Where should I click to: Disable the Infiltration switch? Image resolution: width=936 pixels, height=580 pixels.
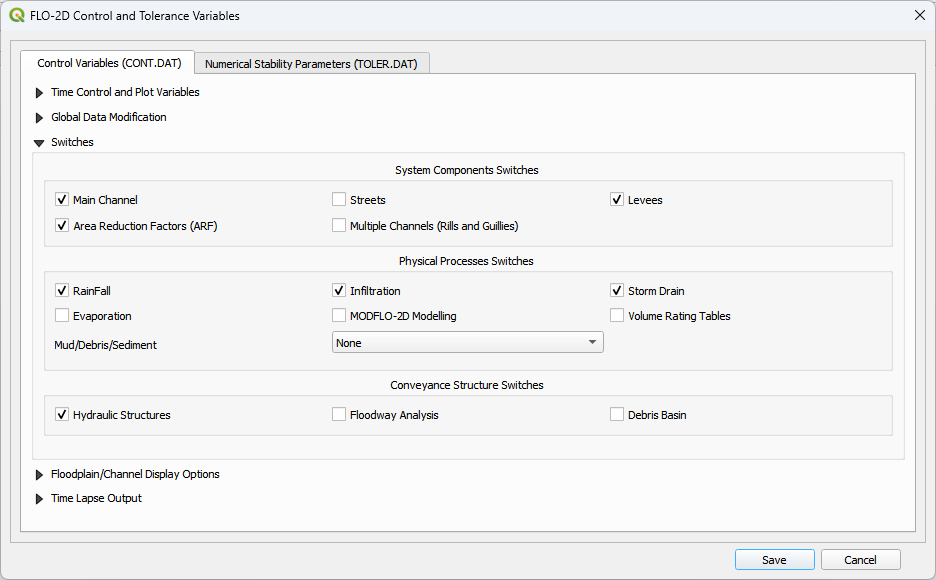point(339,290)
